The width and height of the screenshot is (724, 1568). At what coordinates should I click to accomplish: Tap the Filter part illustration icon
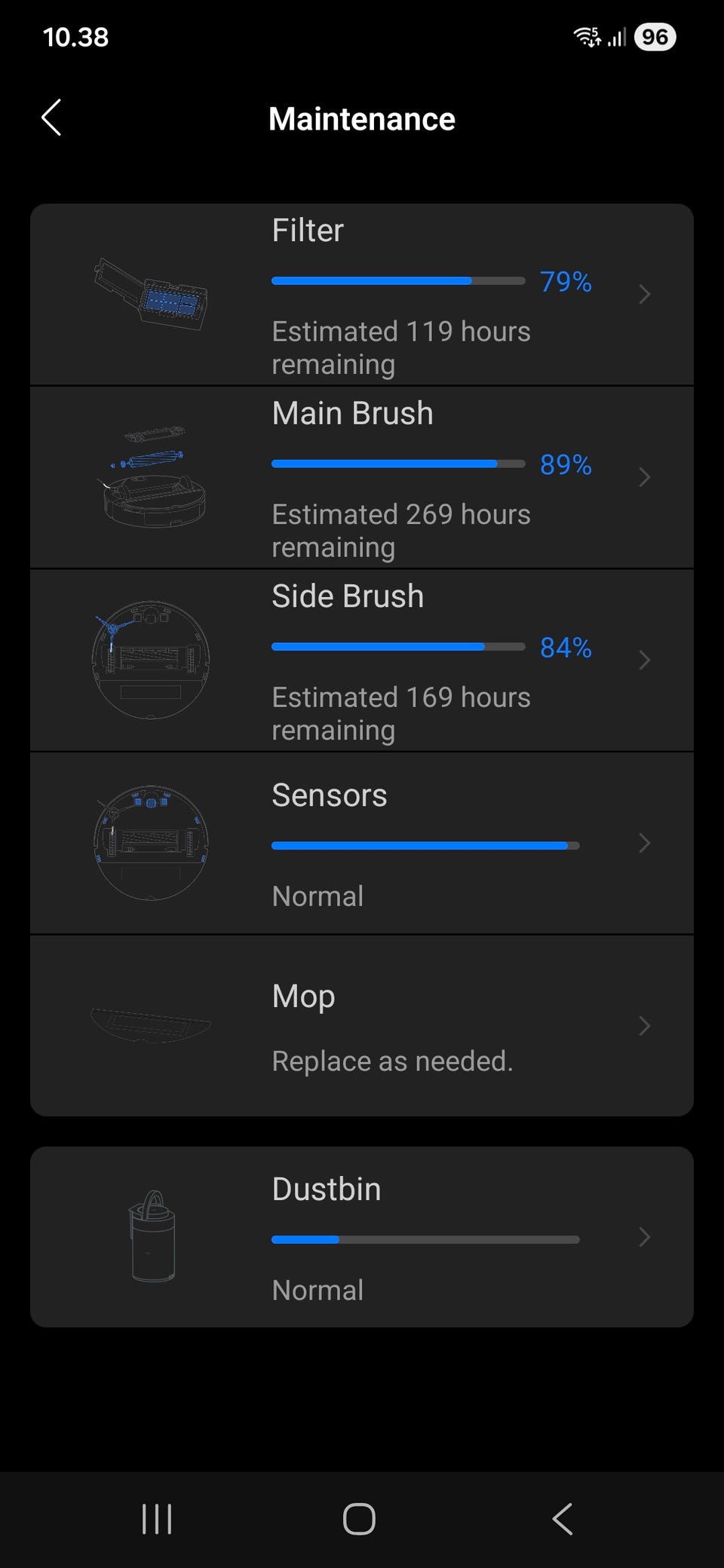[151, 294]
